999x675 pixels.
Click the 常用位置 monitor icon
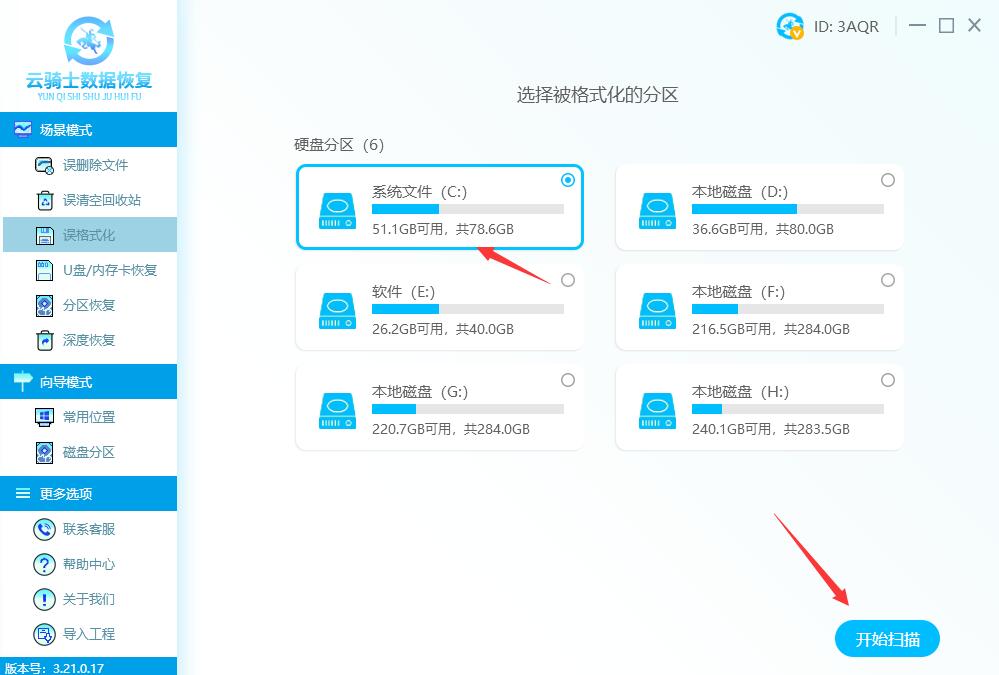[x=44, y=417]
